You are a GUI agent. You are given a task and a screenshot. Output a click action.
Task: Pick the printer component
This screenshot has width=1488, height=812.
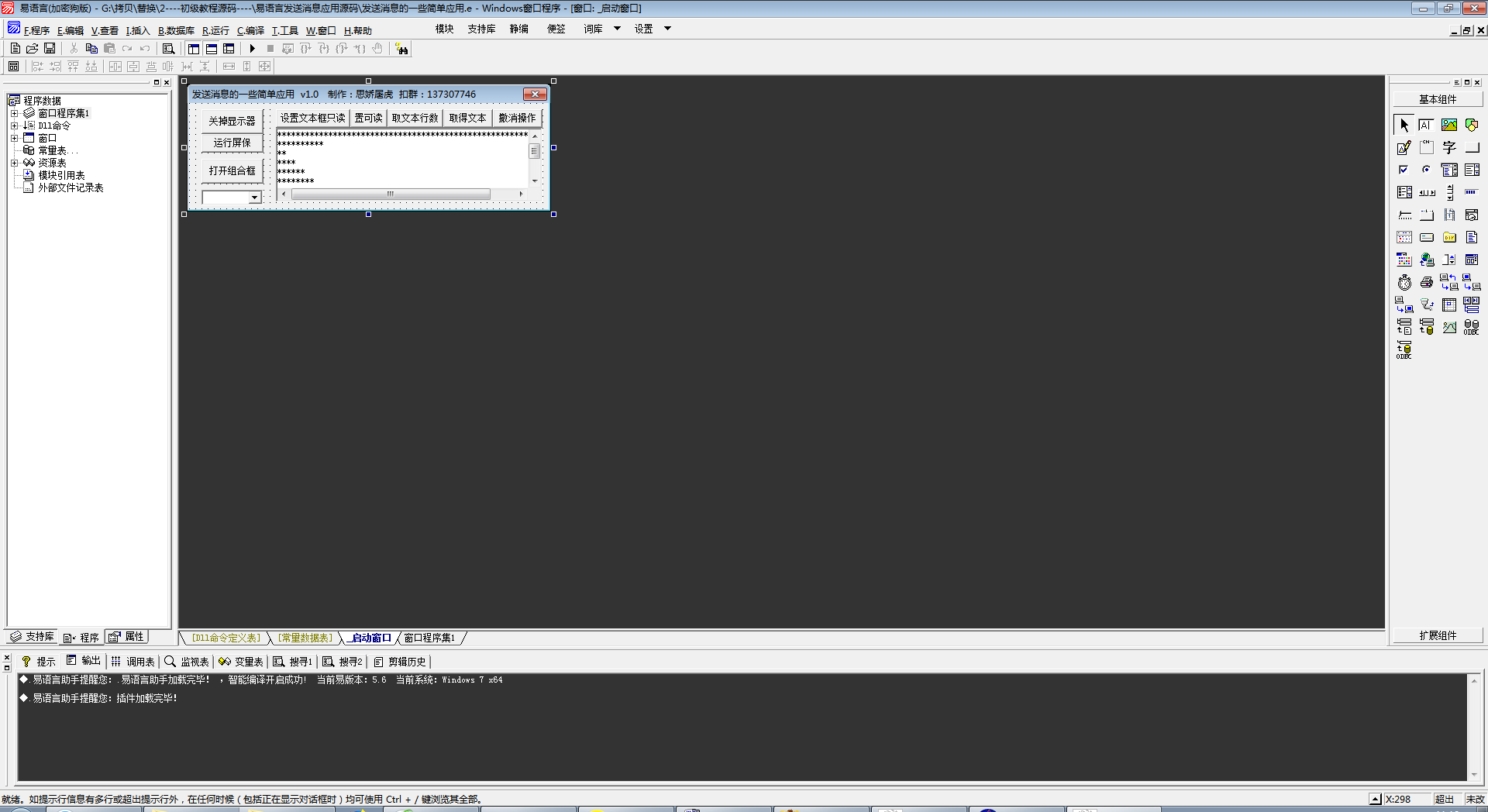tap(1427, 282)
